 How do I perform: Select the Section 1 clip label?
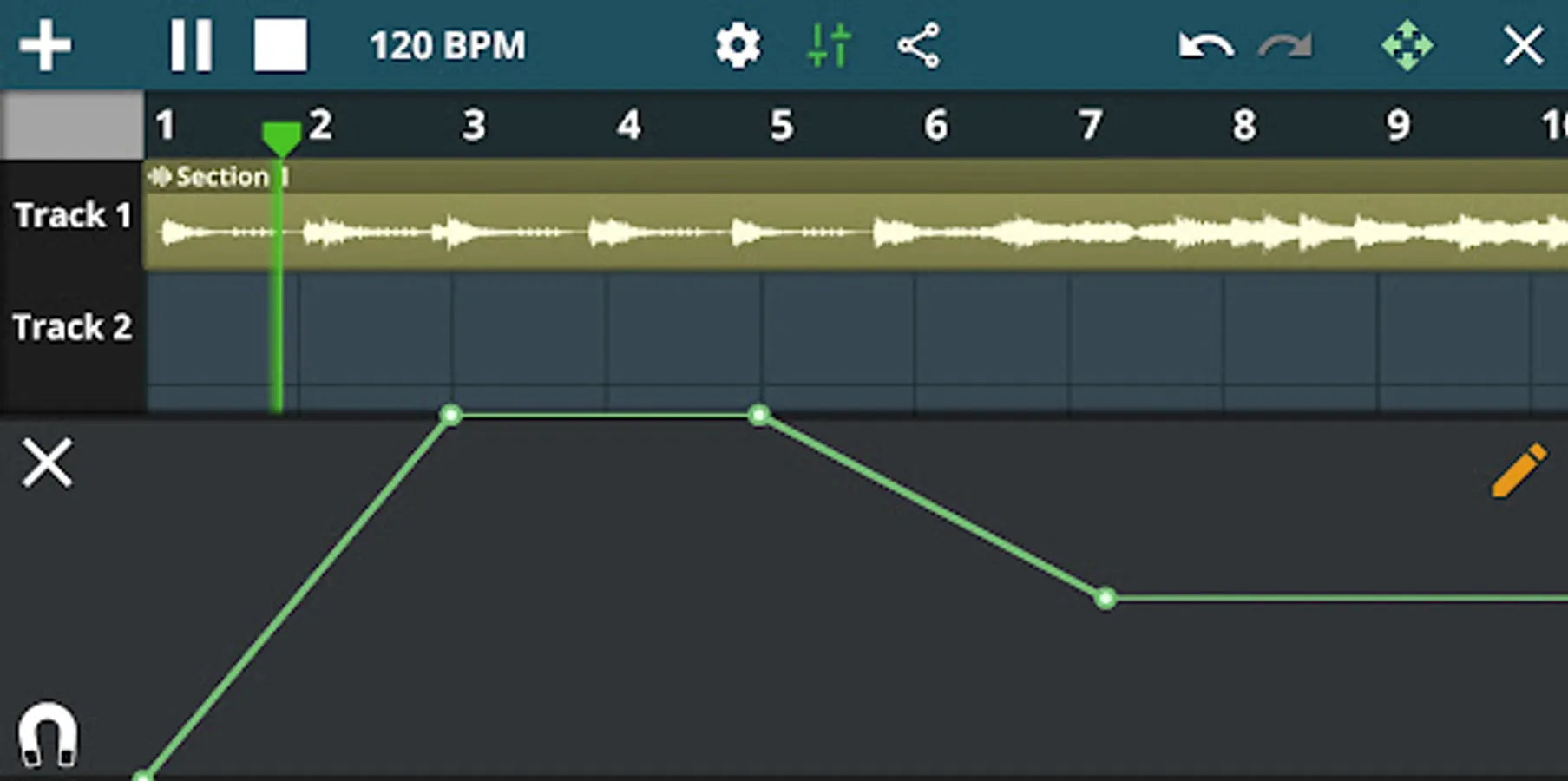(221, 176)
